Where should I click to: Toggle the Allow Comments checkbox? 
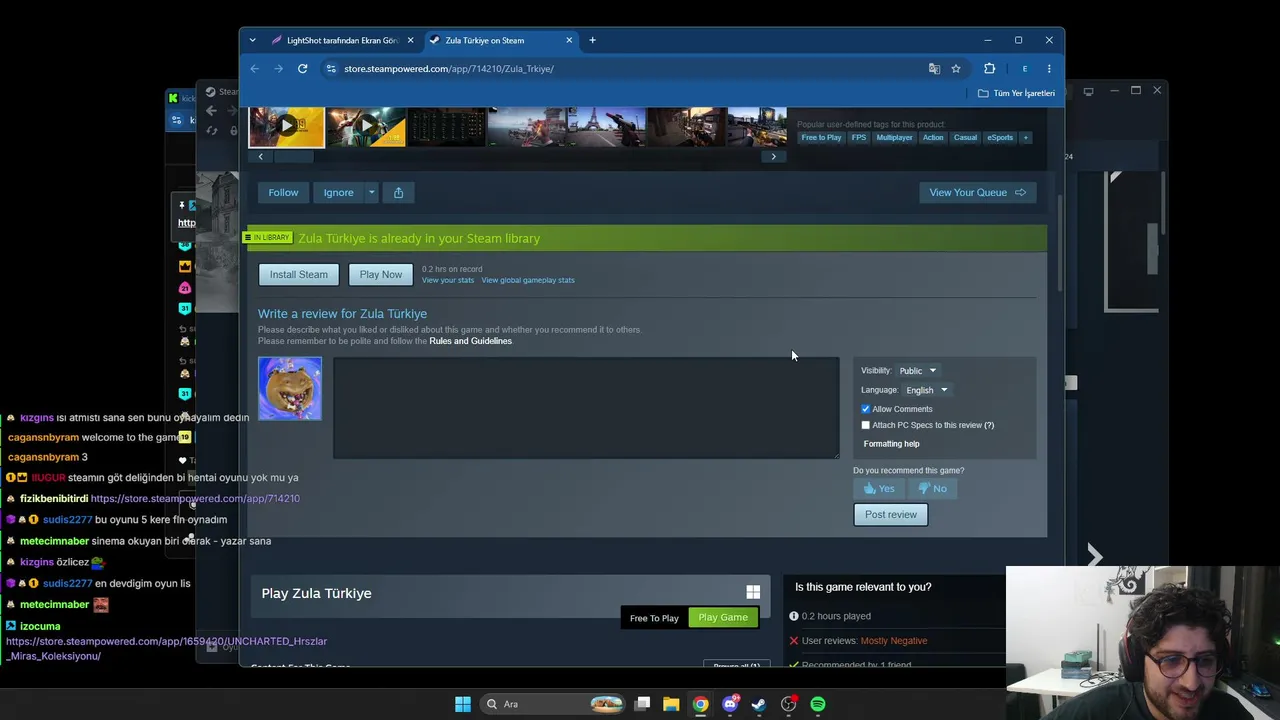866,409
